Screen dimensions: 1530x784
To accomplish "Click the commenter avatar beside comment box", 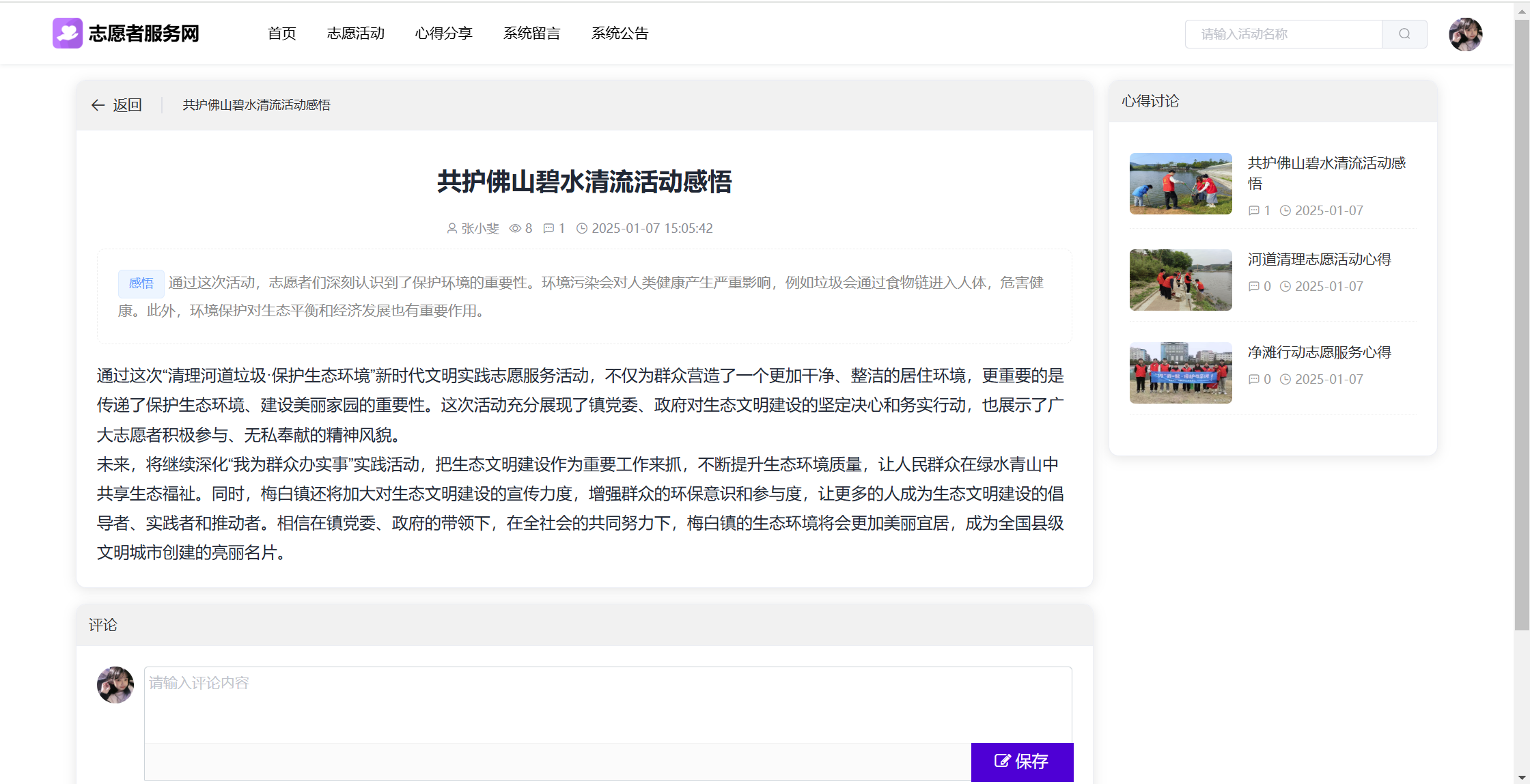I will (x=115, y=685).
